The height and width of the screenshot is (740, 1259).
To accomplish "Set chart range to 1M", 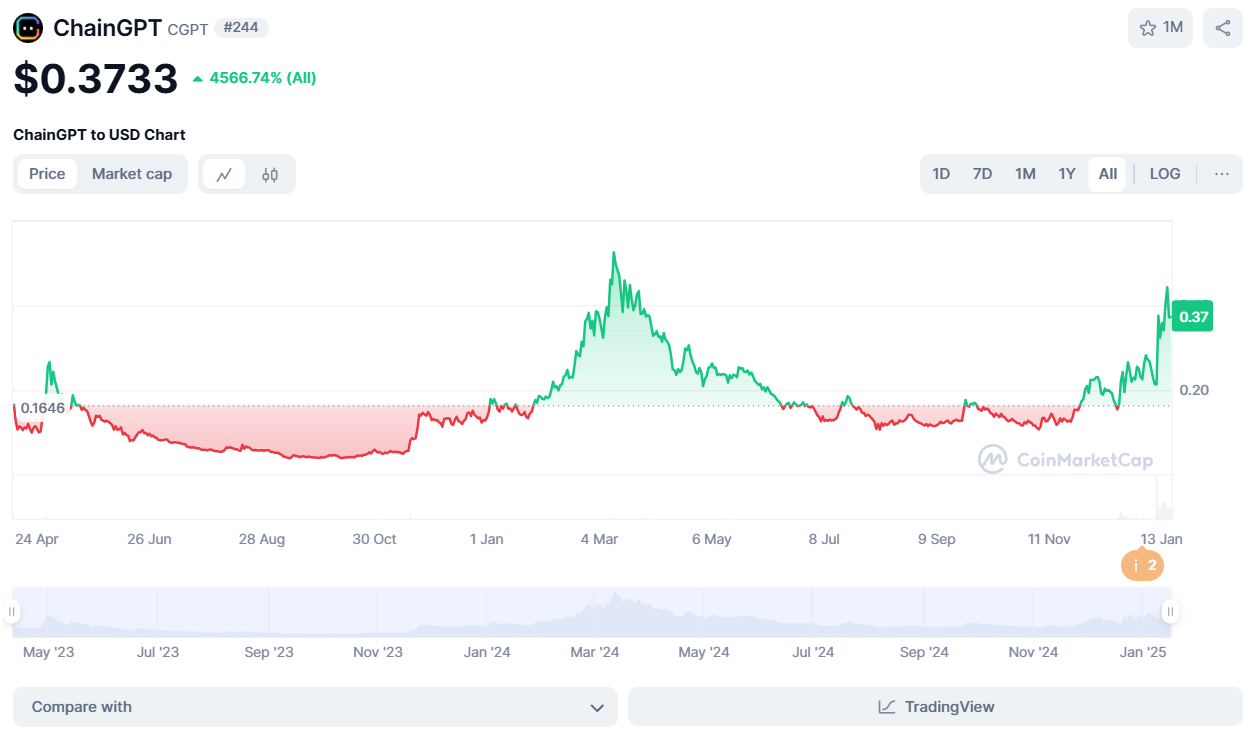I will click(x=1025, y=174).
